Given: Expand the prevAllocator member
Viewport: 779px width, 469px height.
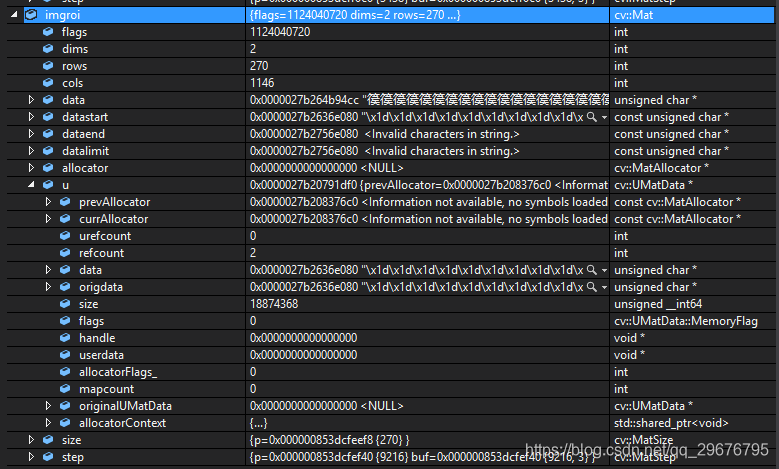Looking at the screenshot, I should 48,202.
